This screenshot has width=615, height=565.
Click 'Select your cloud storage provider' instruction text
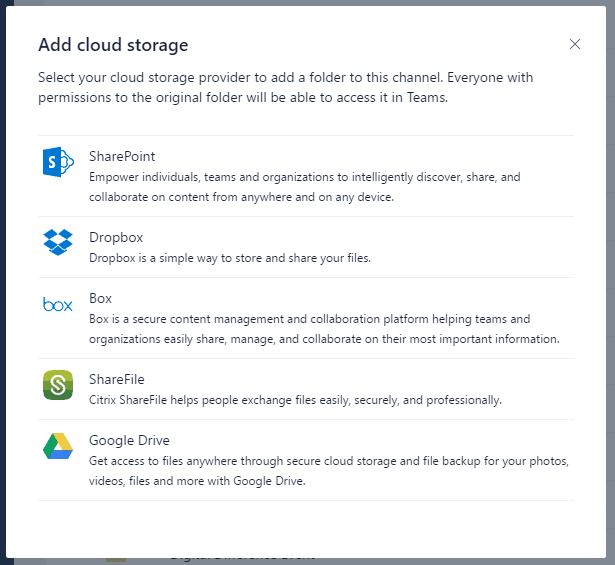tap(286, 87)
